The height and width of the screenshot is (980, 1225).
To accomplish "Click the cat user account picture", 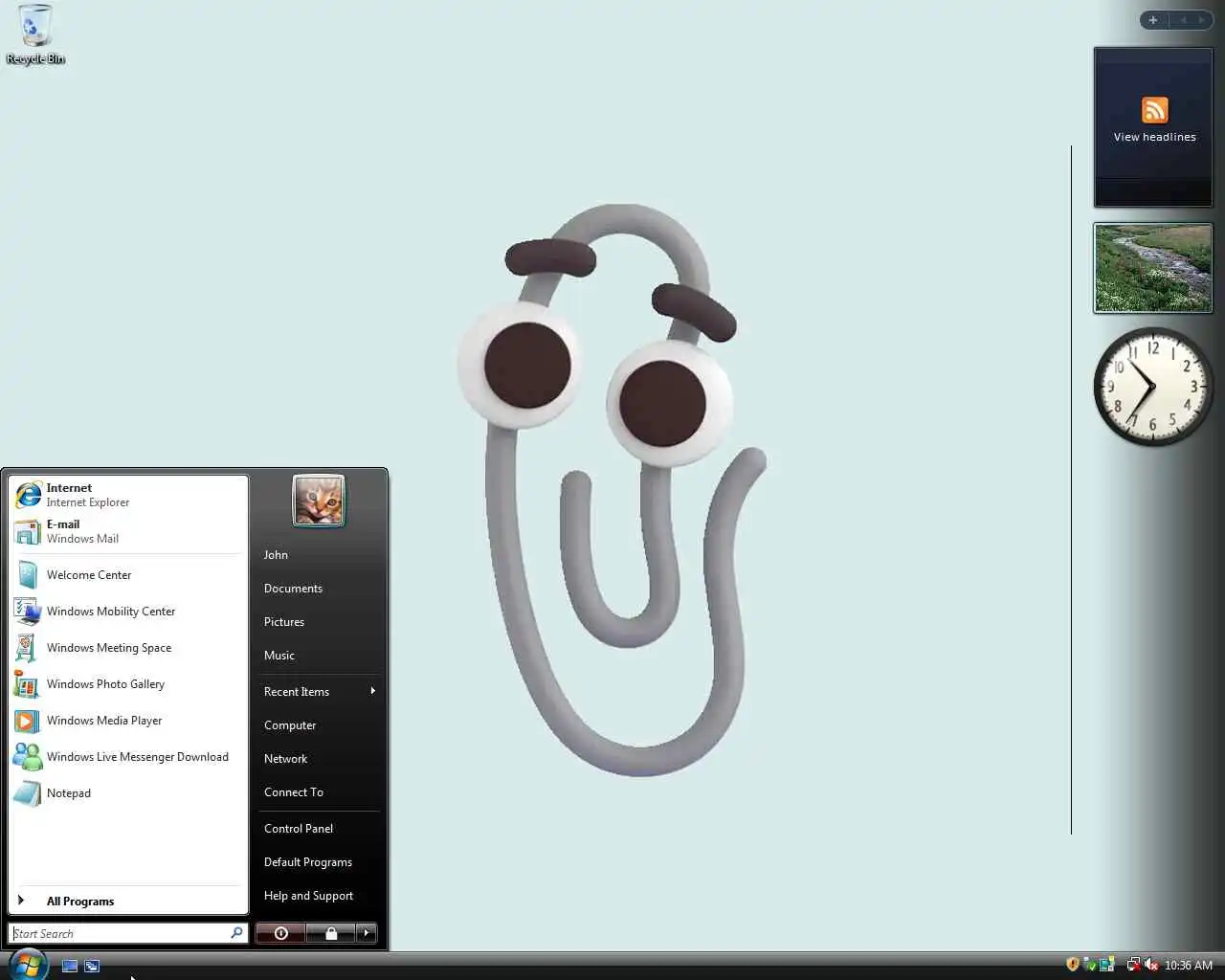I will [x=319, y=501].
